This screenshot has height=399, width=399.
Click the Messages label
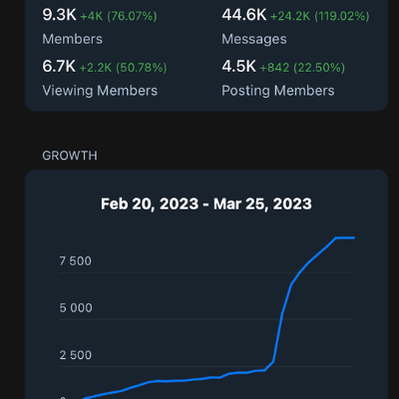click(x=254, y=39)
